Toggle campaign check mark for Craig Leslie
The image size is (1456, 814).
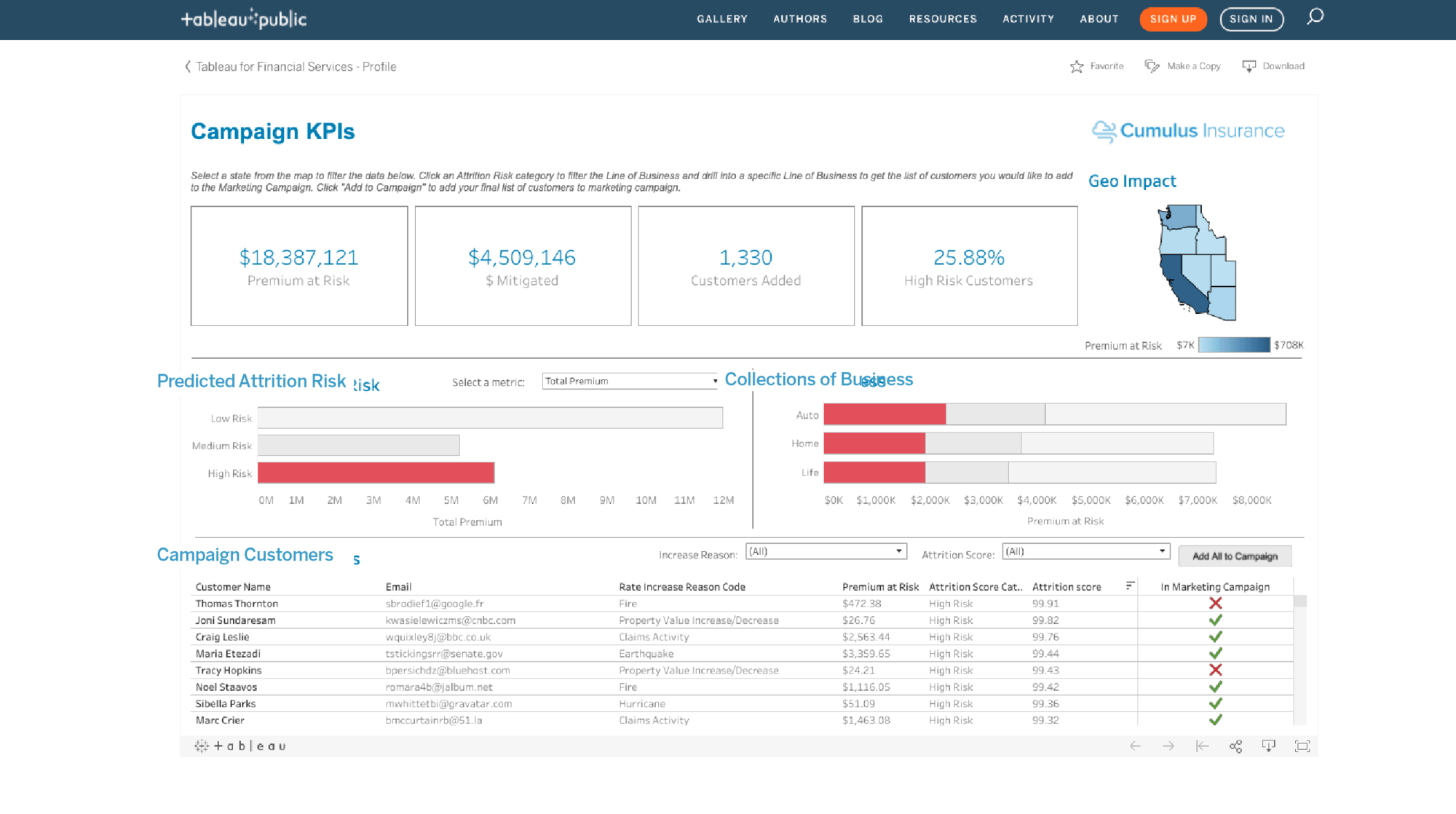(x=1215, y=637)
